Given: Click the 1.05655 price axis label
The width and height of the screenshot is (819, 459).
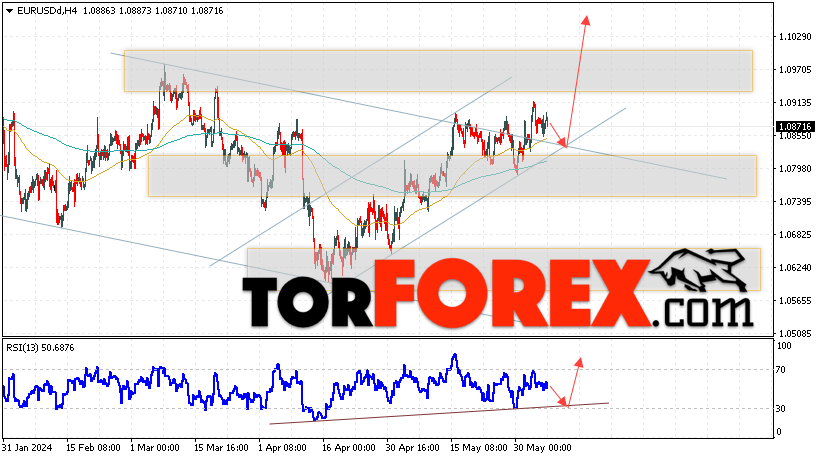Looking at the screenshot, I should (x=795, y=300).
